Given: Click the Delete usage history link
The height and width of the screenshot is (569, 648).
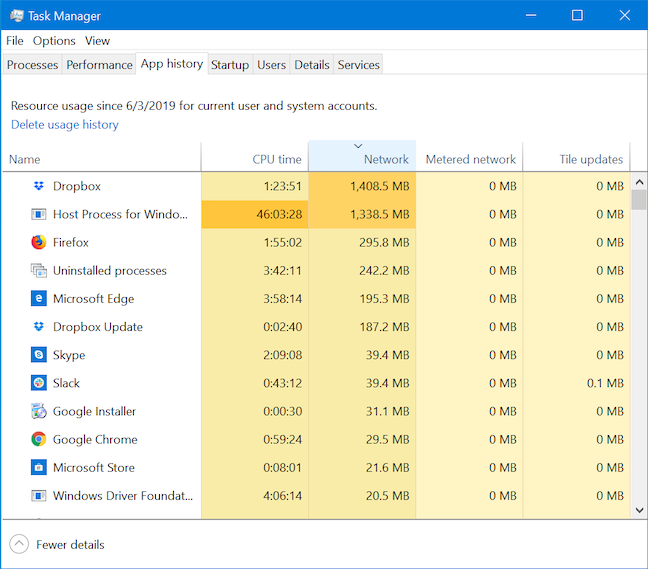Looking at the screenshot, I should pyautogui.click(x=65, y=125).
